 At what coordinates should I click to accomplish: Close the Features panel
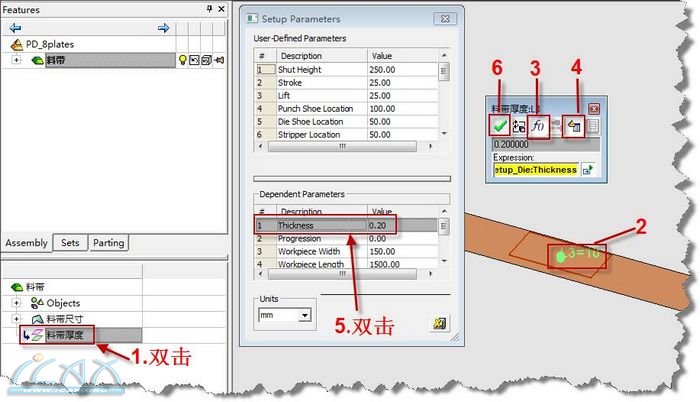pos(221,8)
